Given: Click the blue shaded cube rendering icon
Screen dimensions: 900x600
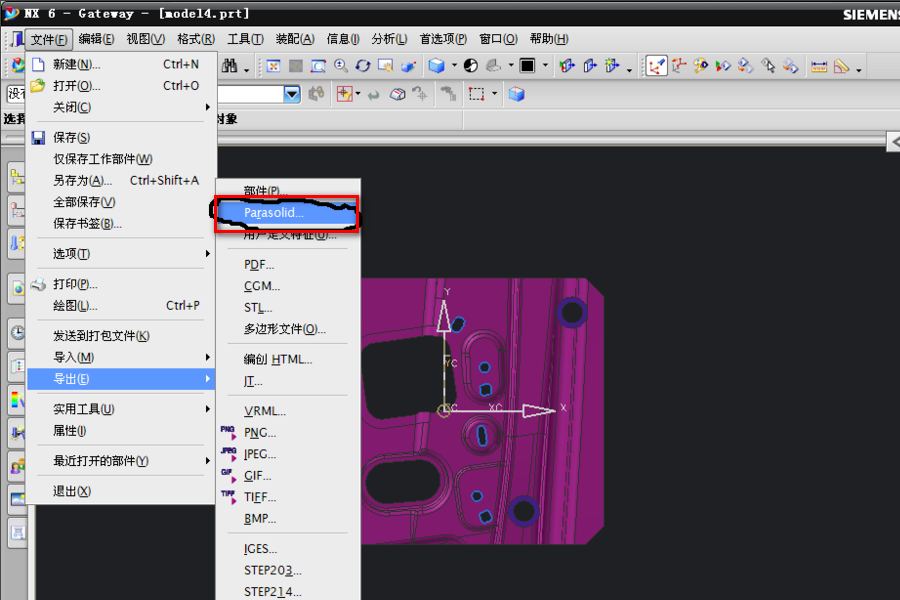Looking at the screenshot, I should point(437,66).
